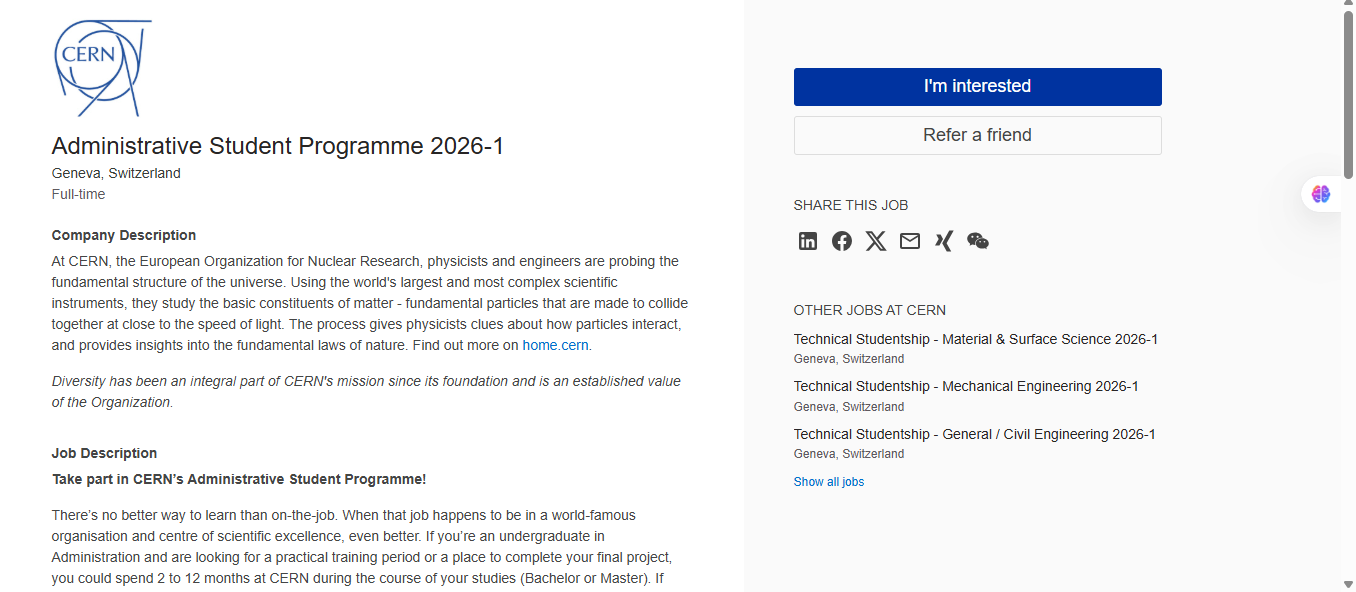Share job on X (Twitter)
1356x592 pixels.
tap(876, 241)
